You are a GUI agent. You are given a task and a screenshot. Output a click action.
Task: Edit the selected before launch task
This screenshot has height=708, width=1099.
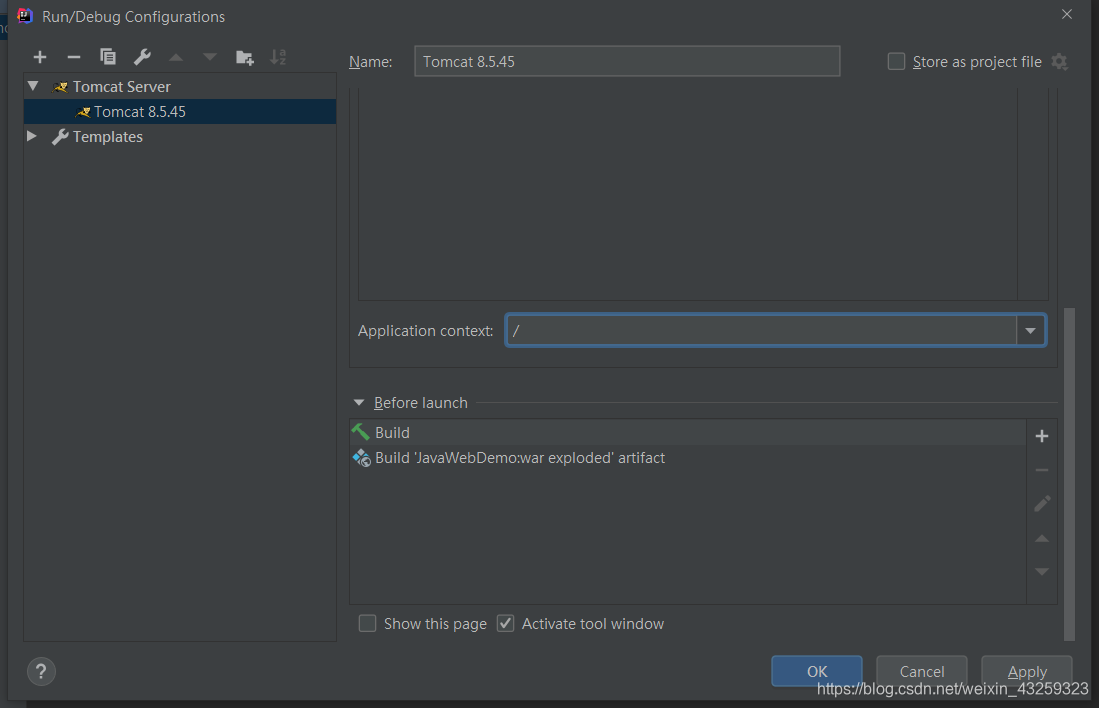[1042, 503]
